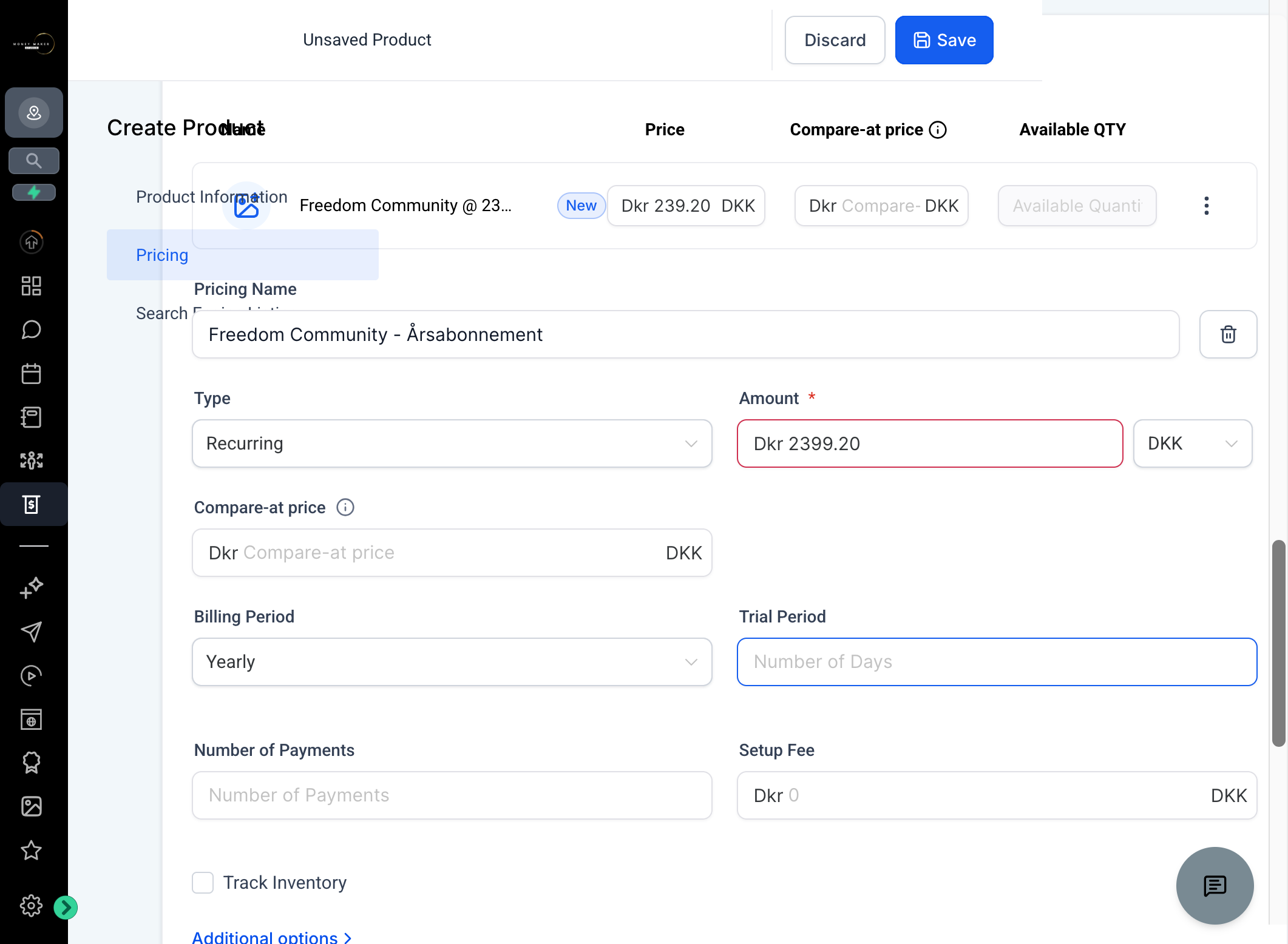This screenshot has width=1288, height=944.
Task: Click the Pricing Name text field
Action: point(686,334)
